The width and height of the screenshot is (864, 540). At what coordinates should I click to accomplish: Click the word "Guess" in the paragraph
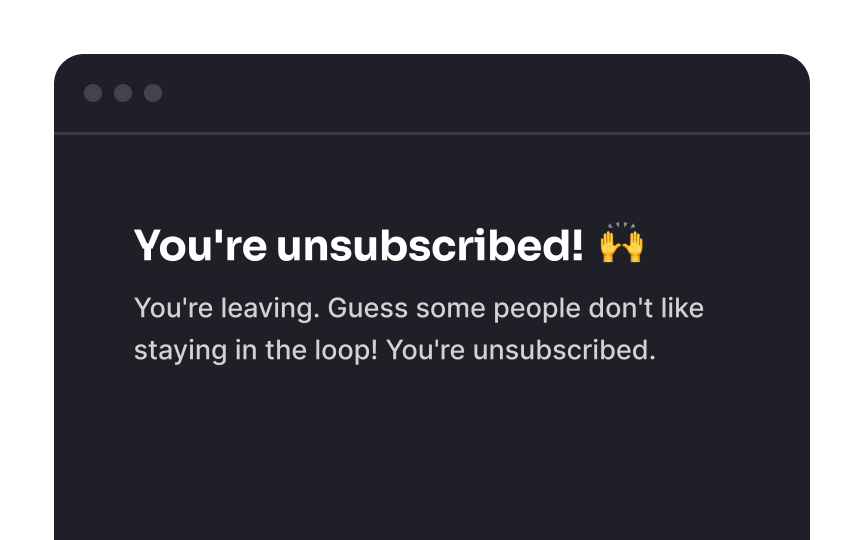pyautogui.click(x=368, y=309)
